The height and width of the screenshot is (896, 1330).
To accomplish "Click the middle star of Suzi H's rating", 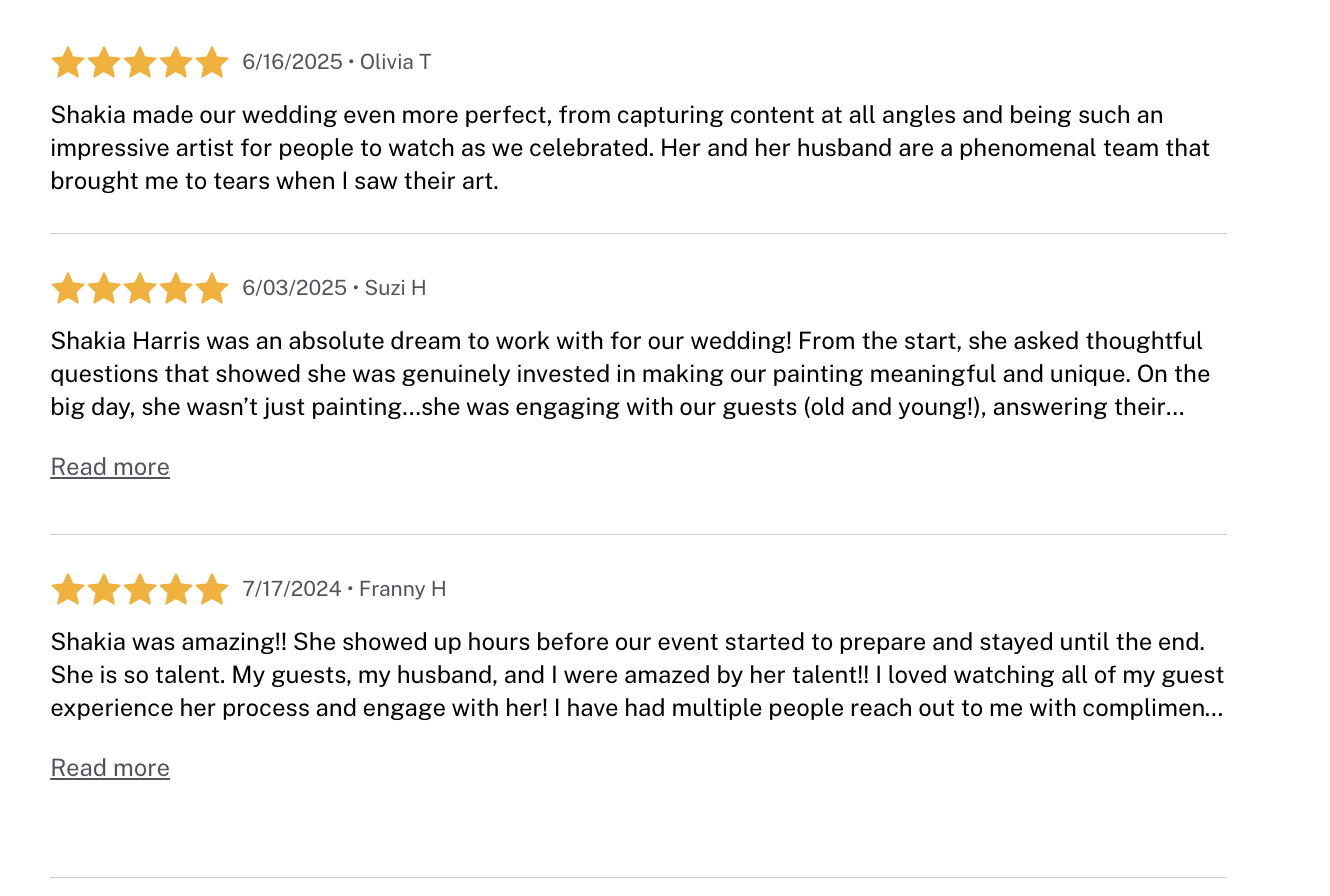I will tap(140, 289).
